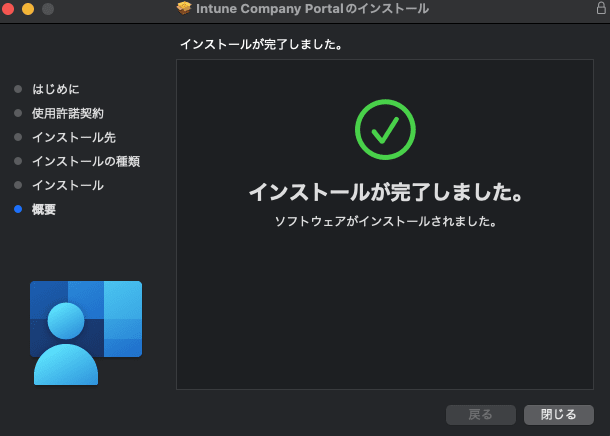Click the gray bullet beside はじめに
The height and width of the screenshot is (436, 610).
(18, 89)
